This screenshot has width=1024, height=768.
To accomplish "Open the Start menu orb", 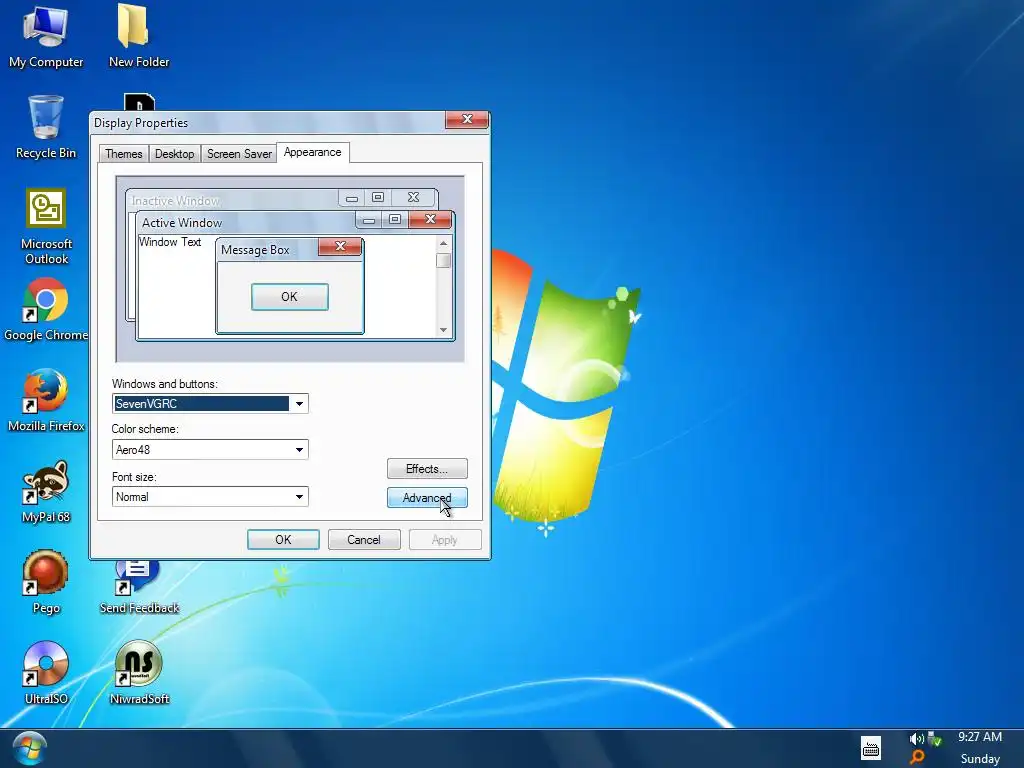I will 29,749.
